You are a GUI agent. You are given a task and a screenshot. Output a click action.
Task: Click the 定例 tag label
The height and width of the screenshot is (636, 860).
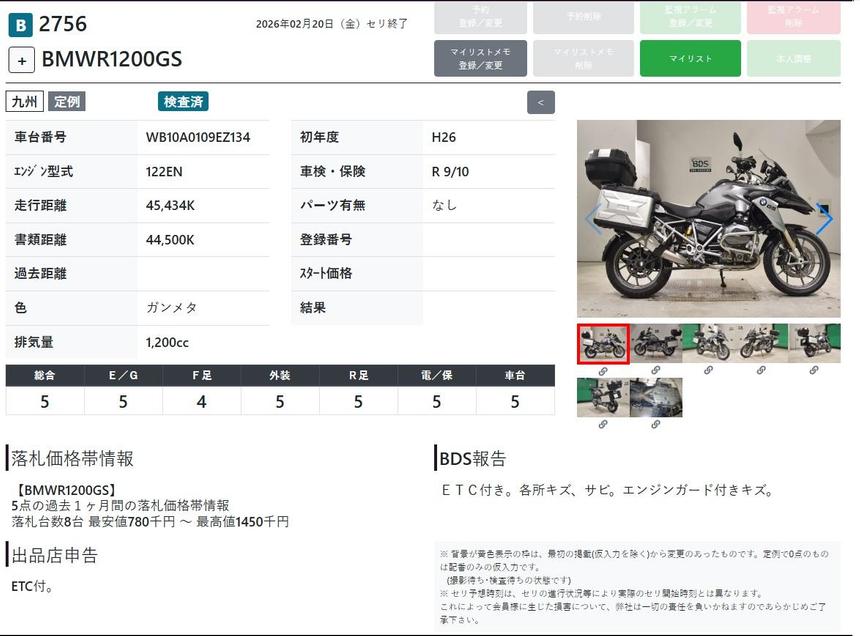click(x=67, y=102)
